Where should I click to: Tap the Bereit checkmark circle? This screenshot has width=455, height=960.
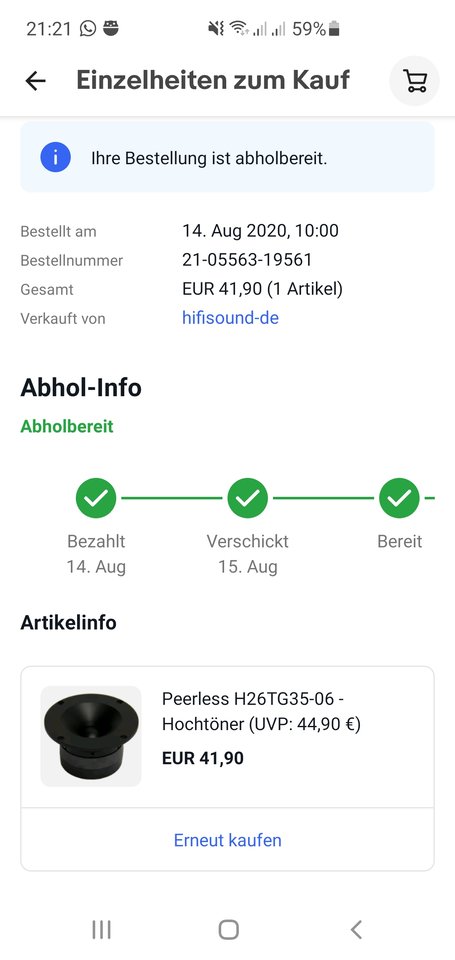coord(399,498)
